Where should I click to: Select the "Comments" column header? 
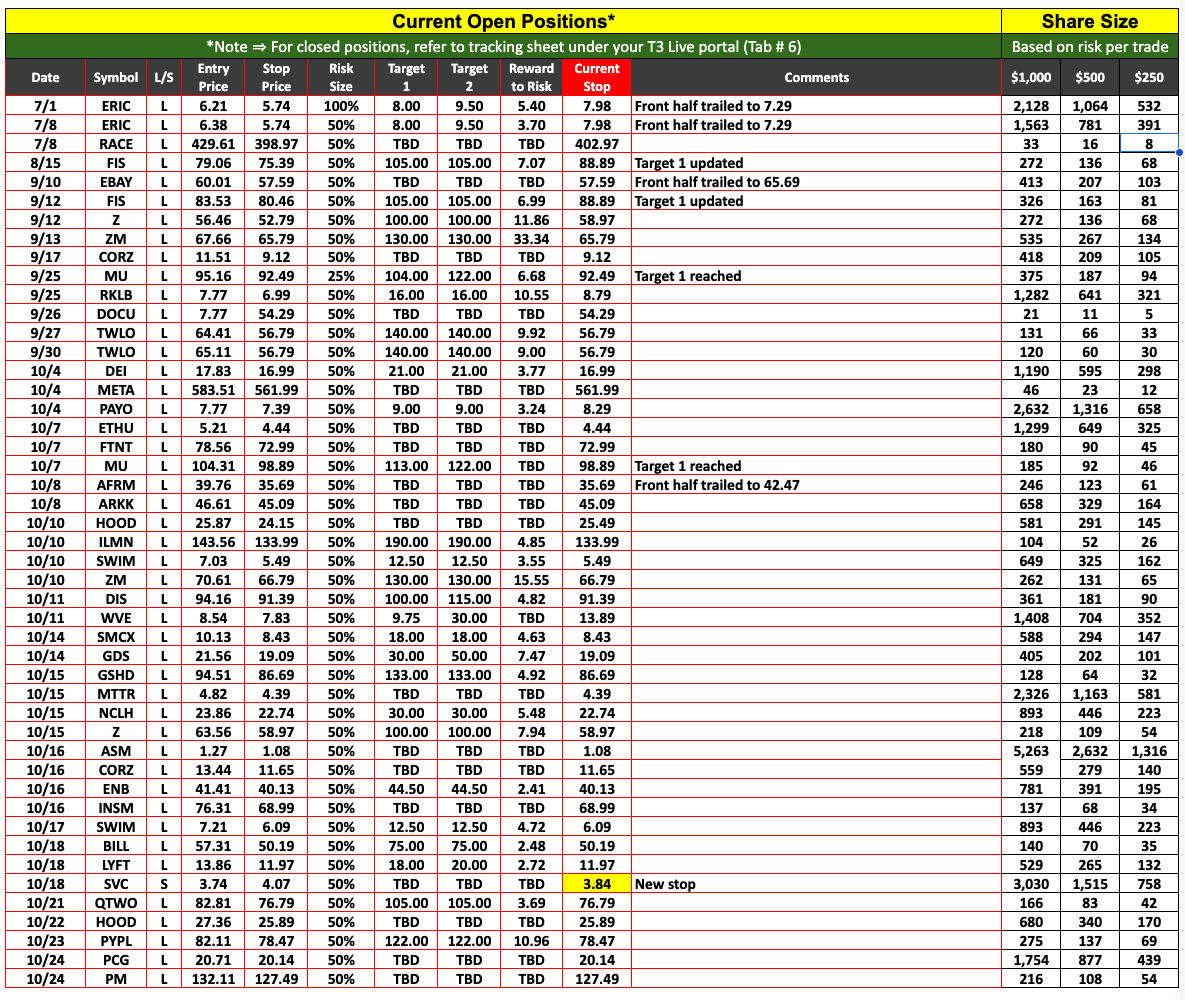click(x=816, y=78)
